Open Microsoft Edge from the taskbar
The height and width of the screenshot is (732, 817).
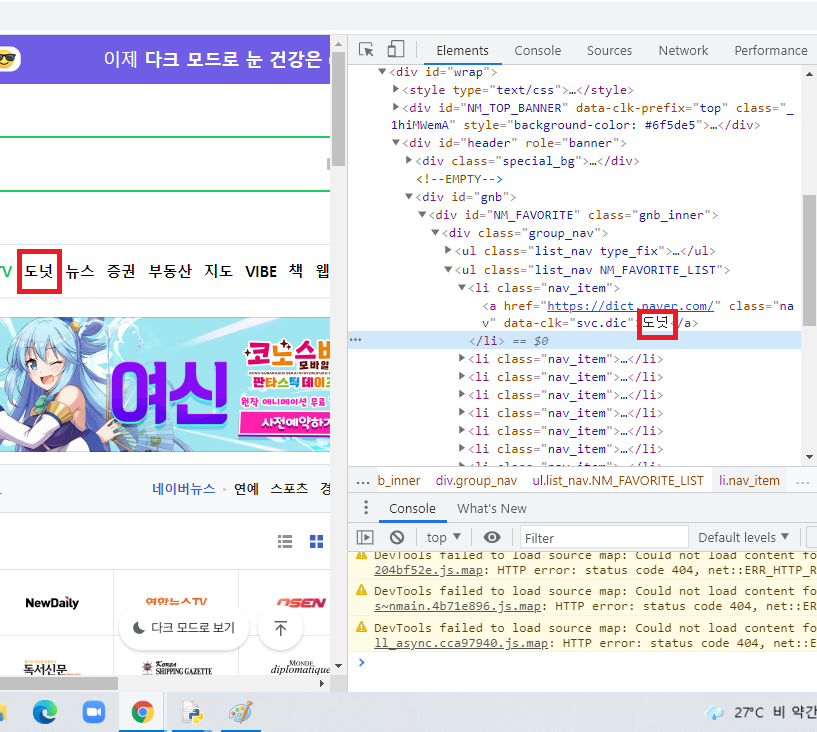[x=45, y=712]
